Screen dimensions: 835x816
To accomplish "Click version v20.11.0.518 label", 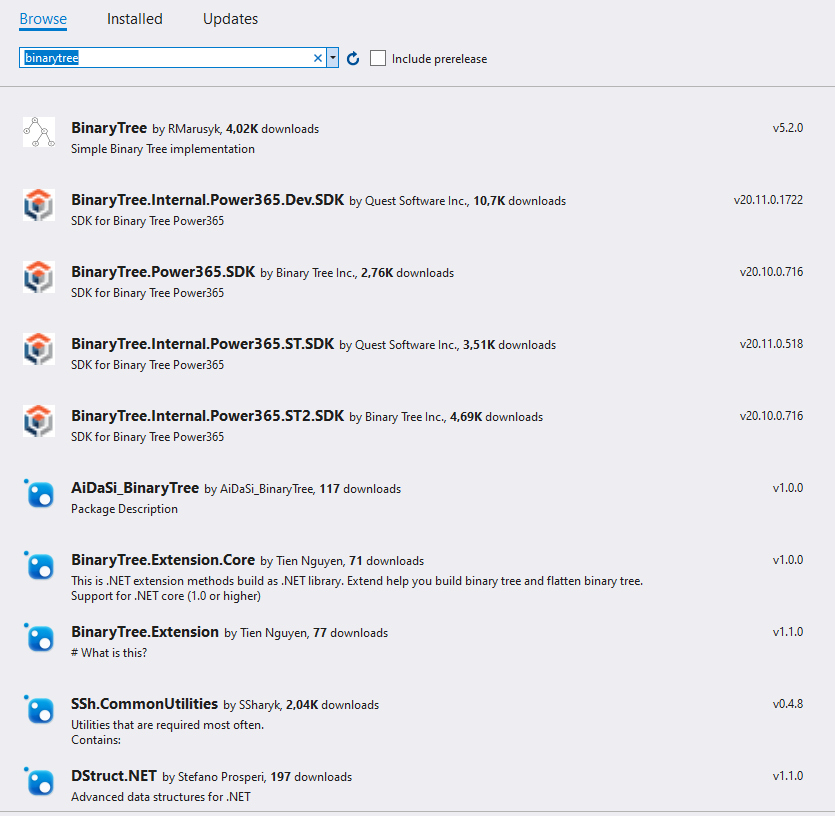I will click(x=771, y=344).
